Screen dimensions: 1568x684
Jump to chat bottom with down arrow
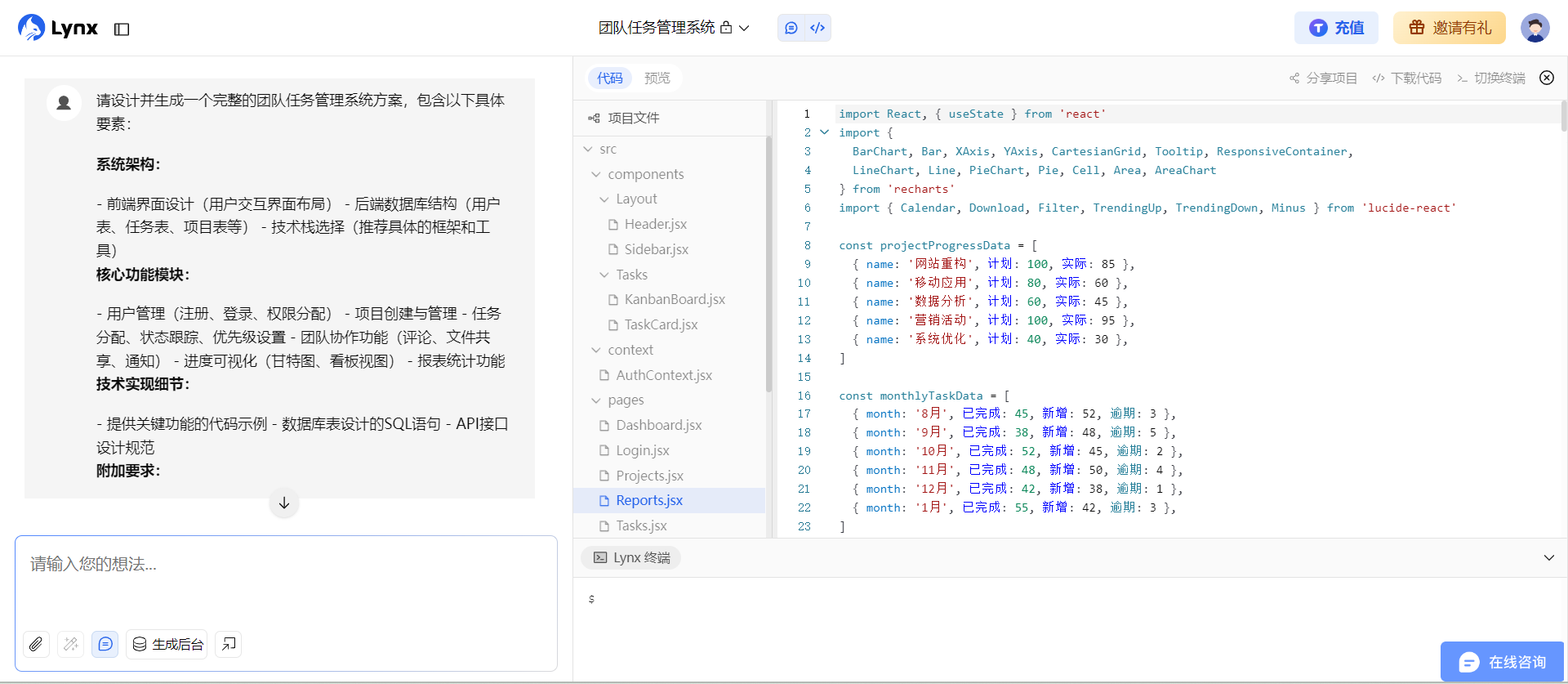pyautogui.click(x=284, y=503)
